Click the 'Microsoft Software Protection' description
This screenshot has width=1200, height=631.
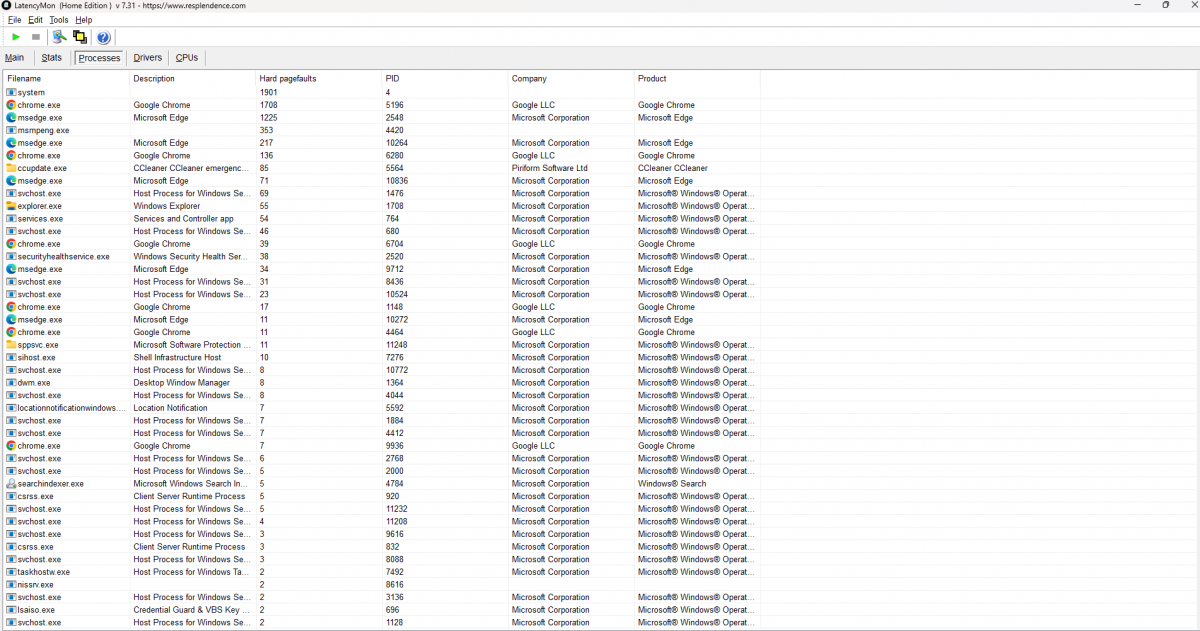tap(190, 344)
